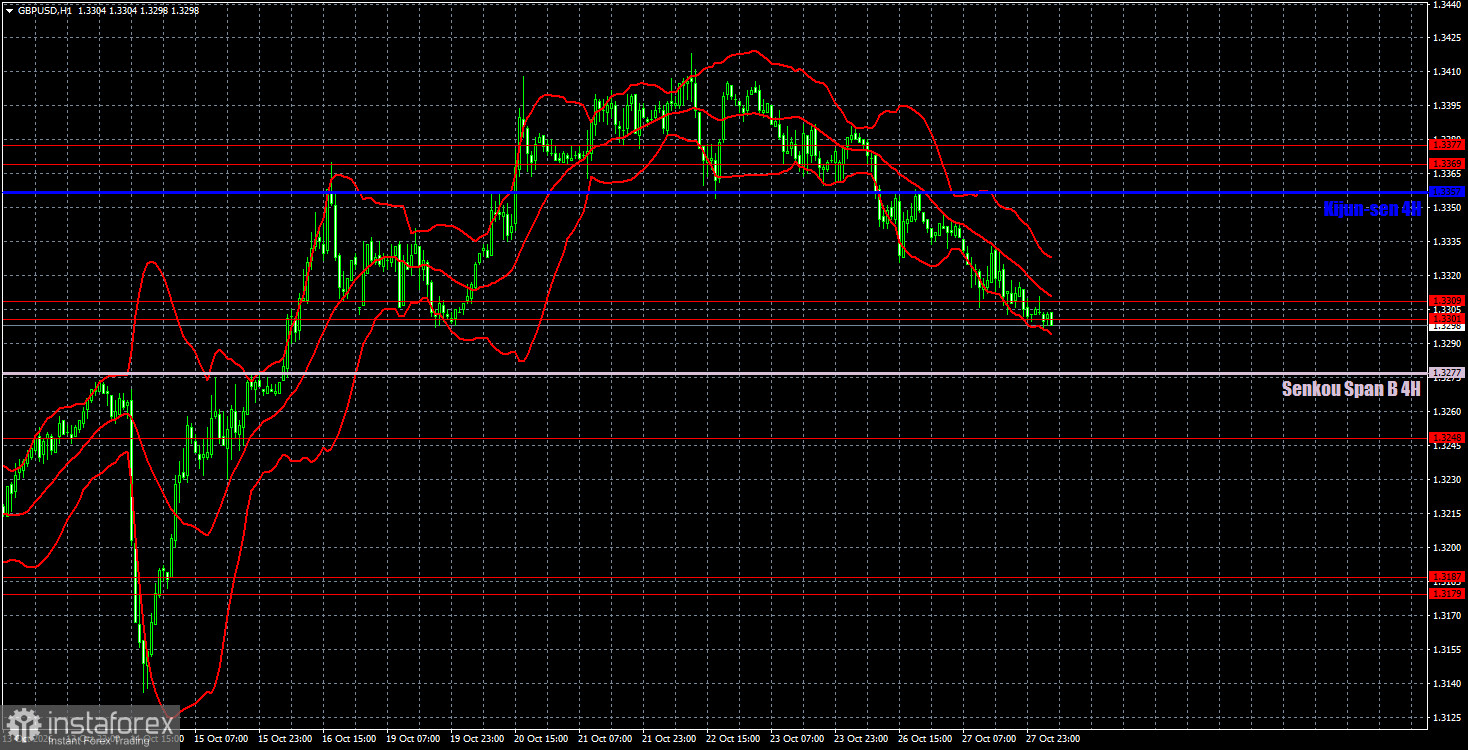Click the 1.3395 value on the price axis
The height and width of the screenshot is (750, 1468).
[1447, 106]
